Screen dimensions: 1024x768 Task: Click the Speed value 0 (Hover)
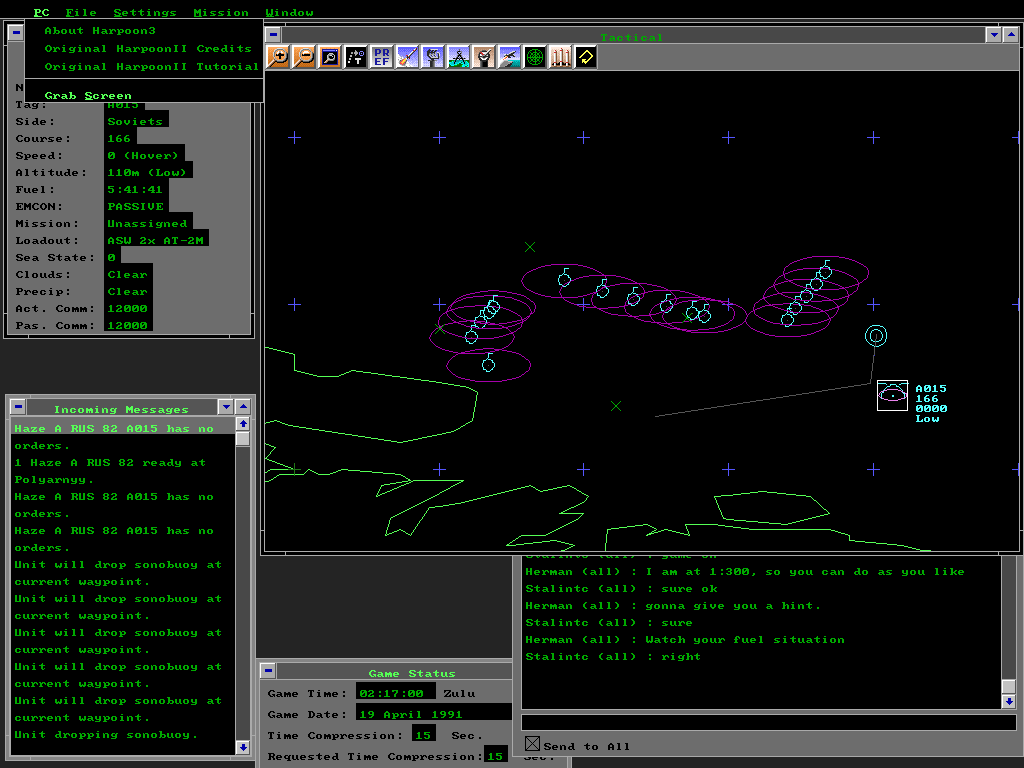point(144,155)
